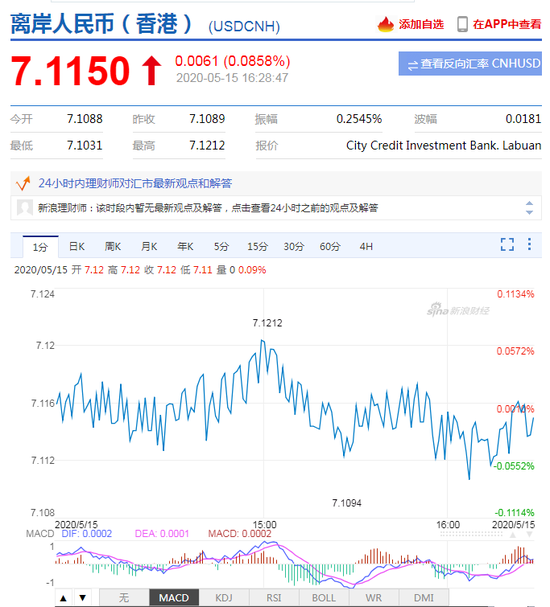The width and height of the screenshot is (550, 607).
Task: Switch to 15分 chart tab
Action: pos(257,246)
